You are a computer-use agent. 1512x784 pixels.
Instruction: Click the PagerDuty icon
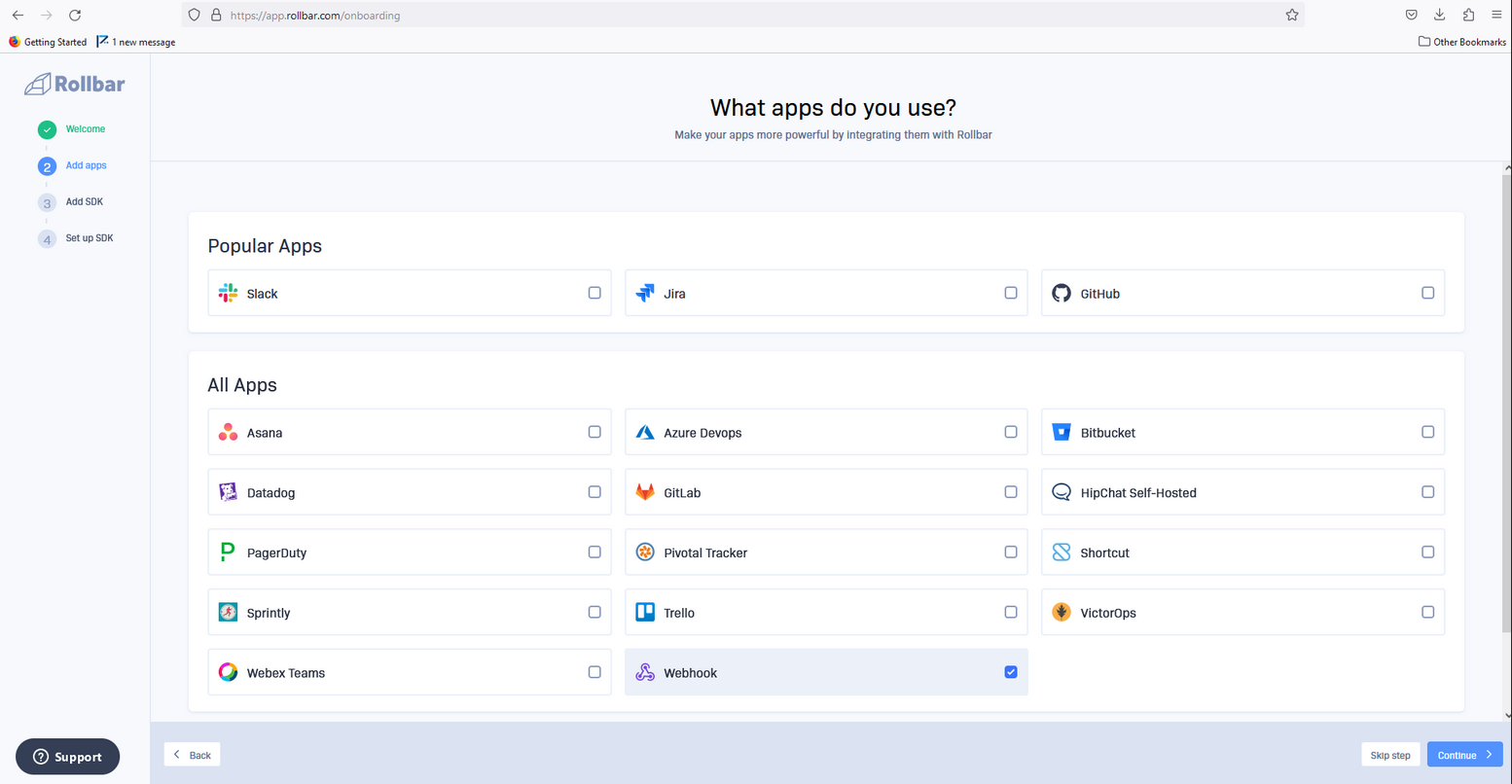click(x=228, y=552)
